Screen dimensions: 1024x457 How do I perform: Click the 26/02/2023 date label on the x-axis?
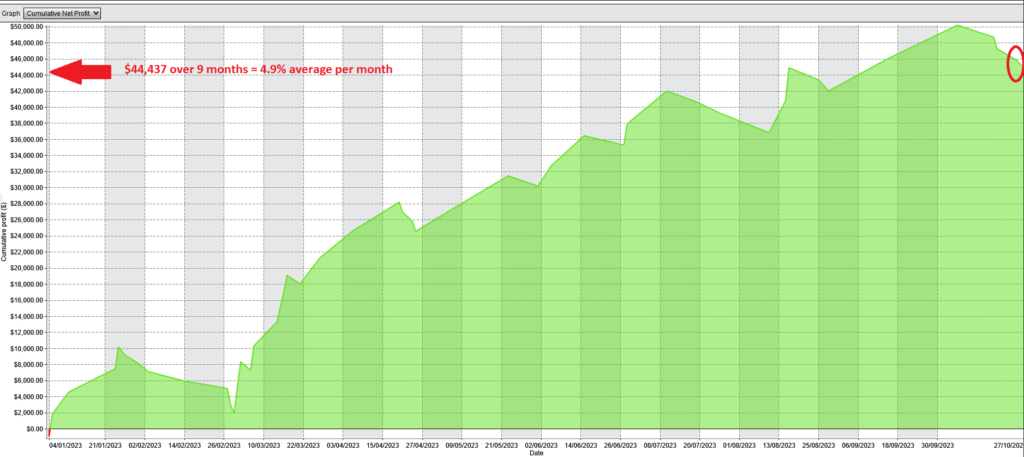pyautogui.click(x=224, y=444)
